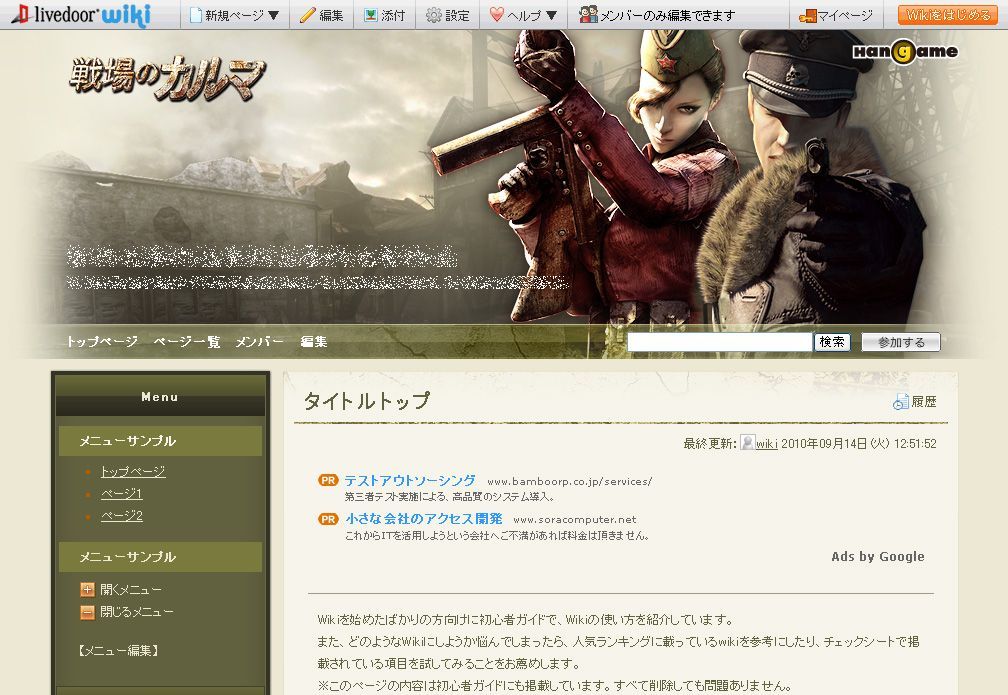This screenshot has height=695, width=1008.
Task: Click the www.bamboorp.co.jp/services/ URL
Action: tap(570, 482)
